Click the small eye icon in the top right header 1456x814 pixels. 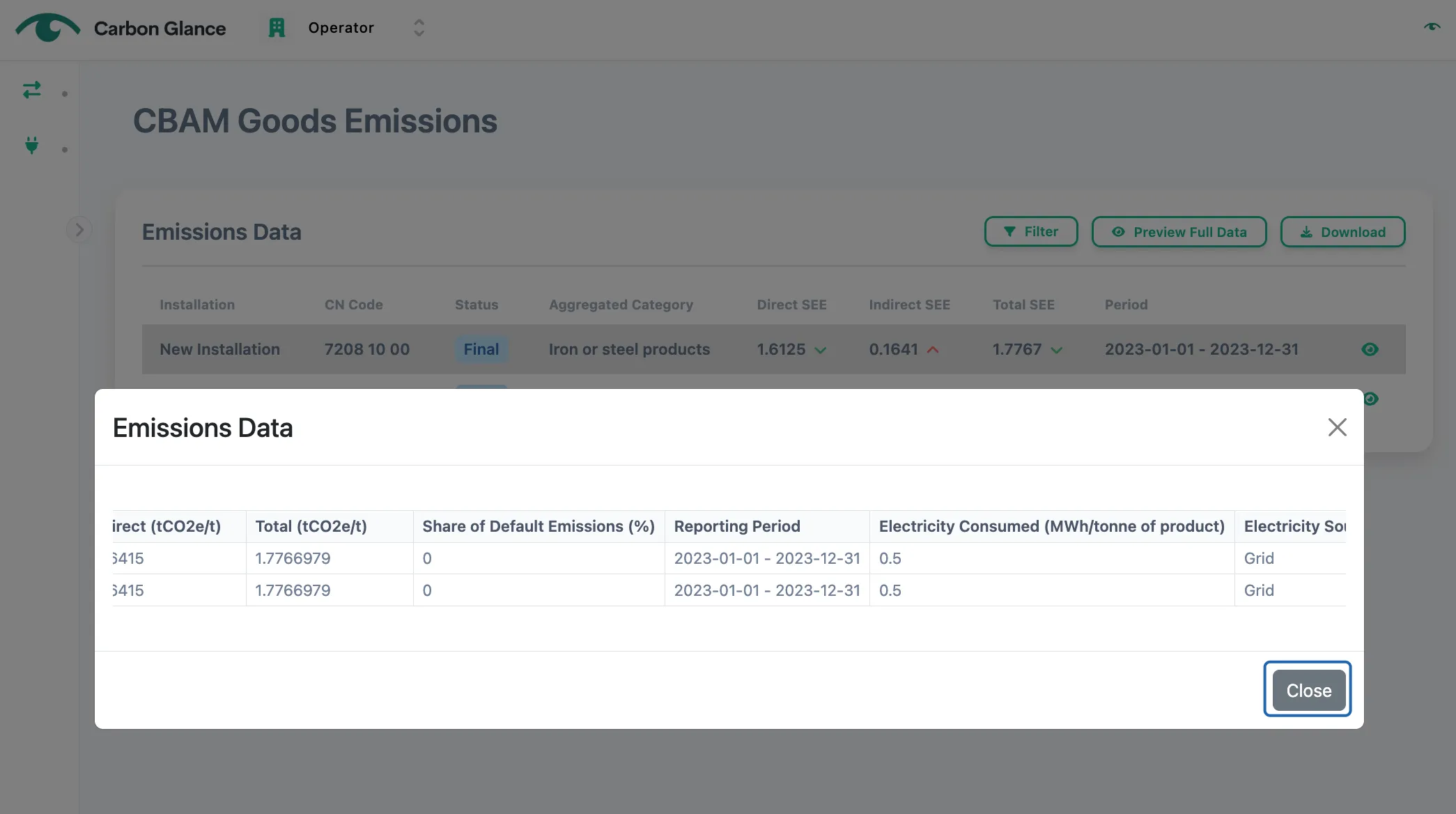point(1432,27)
